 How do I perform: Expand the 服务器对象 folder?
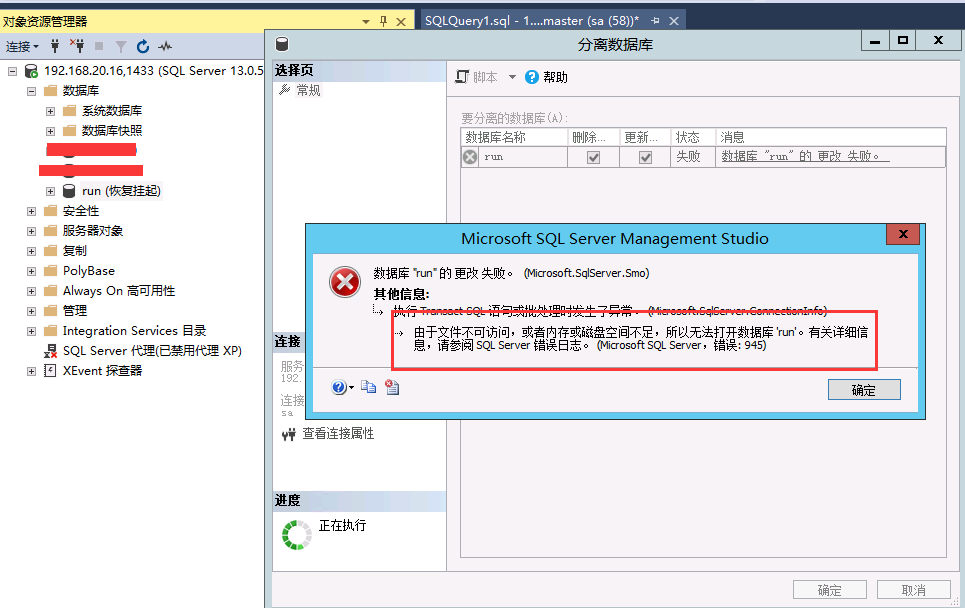pyautogui.click(x=31, y=231)
